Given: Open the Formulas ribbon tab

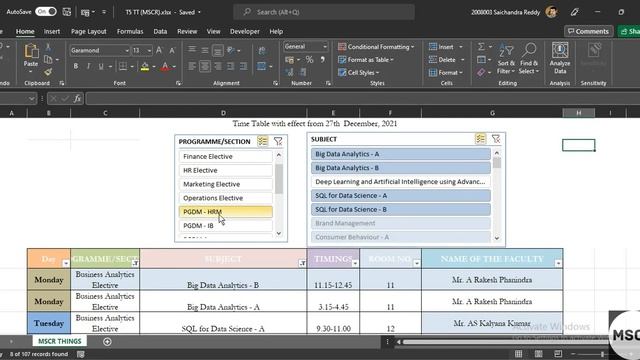Looking at the screenshot, I should coord(130,31).
